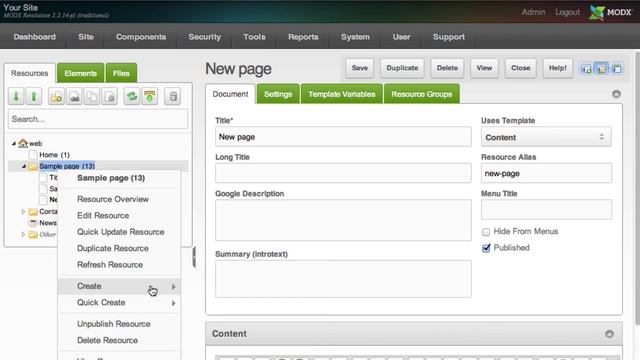Expand the Other folder tree arrow
This screenshot has width=640, height=360.
(x=23, y=234)
